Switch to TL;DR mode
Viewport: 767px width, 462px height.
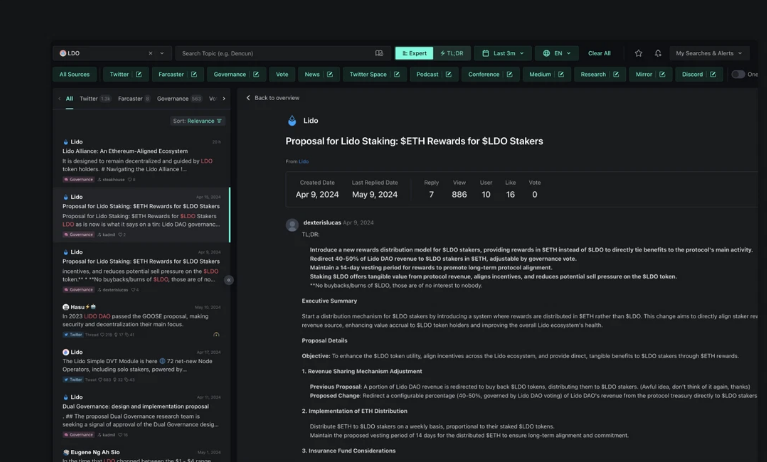452,53
